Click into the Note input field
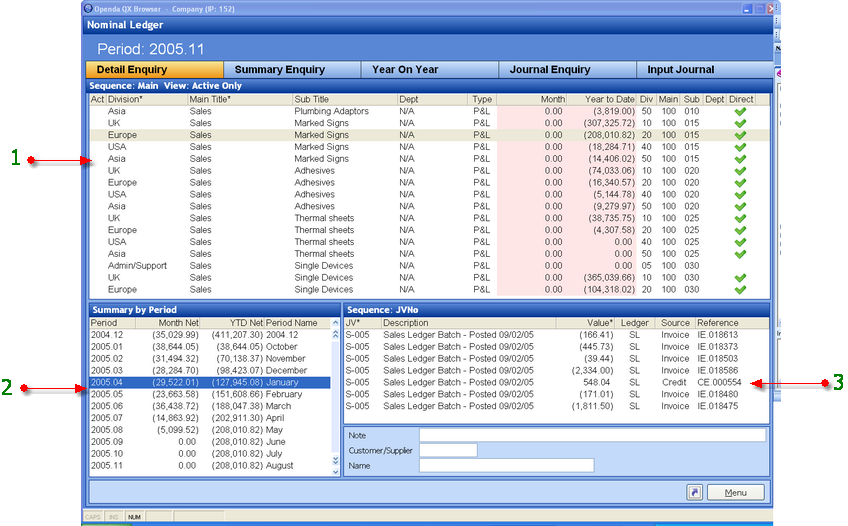 (x=592, y=435)
